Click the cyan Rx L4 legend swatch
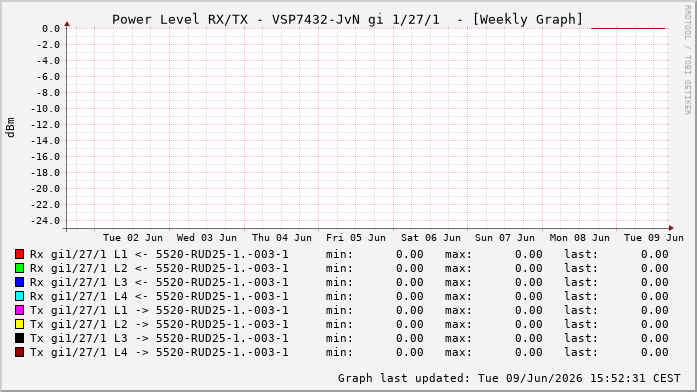This screenshot has width=697, height=392. tap(19, 296)
